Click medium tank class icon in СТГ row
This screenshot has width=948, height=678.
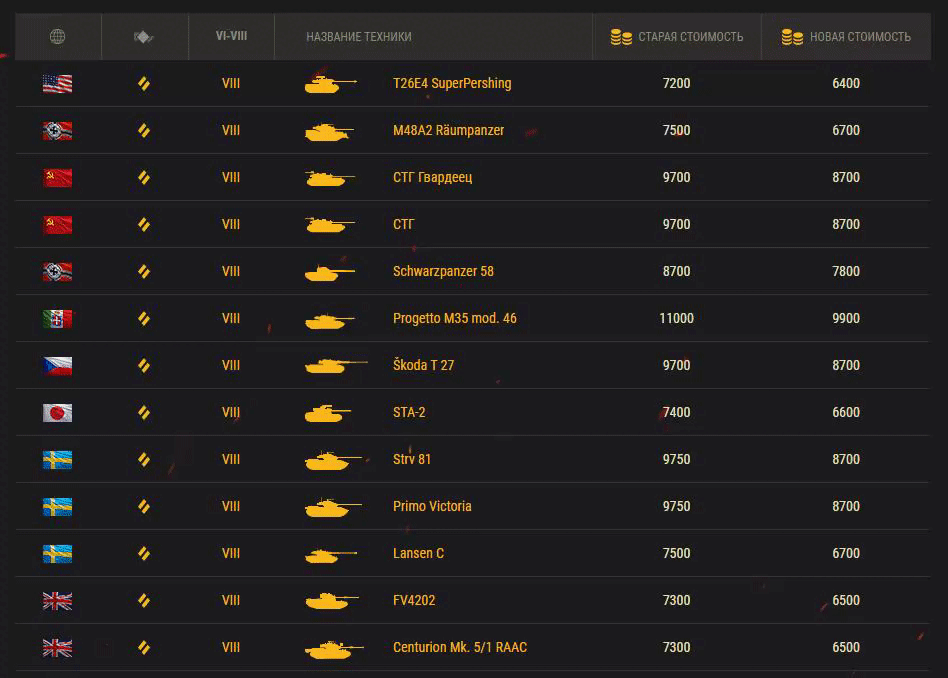[x=144, y=224]
